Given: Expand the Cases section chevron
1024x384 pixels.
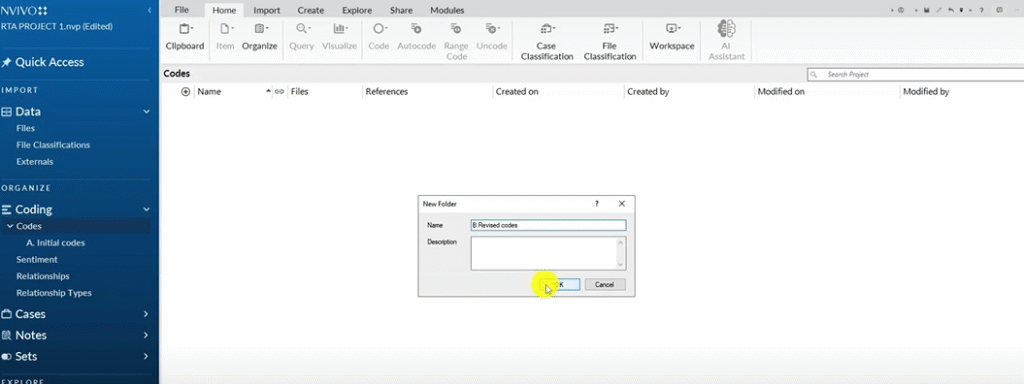Looking at the screenshot, I should [146, 314].
